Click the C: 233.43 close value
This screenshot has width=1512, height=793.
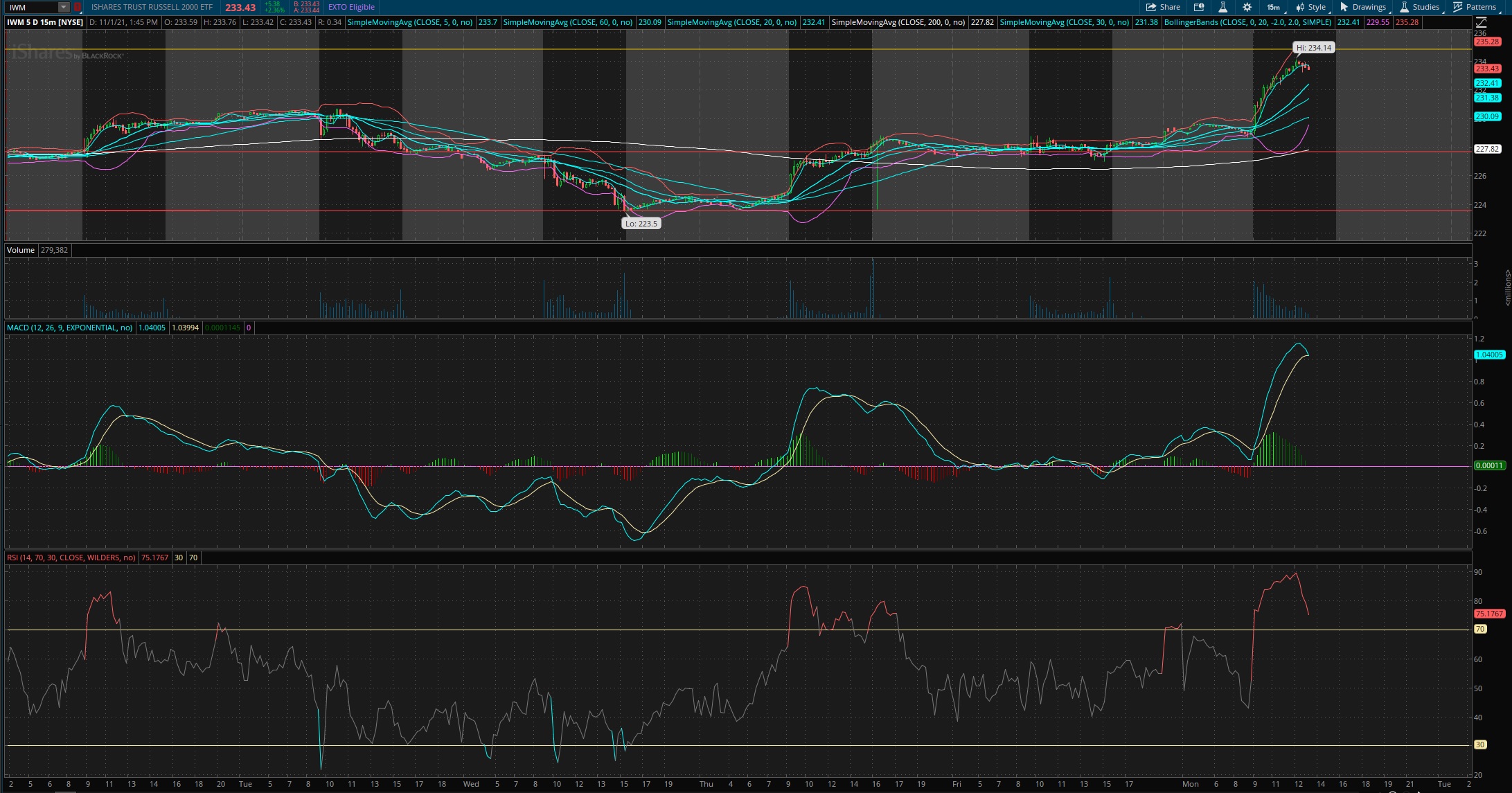coord(295,22)
